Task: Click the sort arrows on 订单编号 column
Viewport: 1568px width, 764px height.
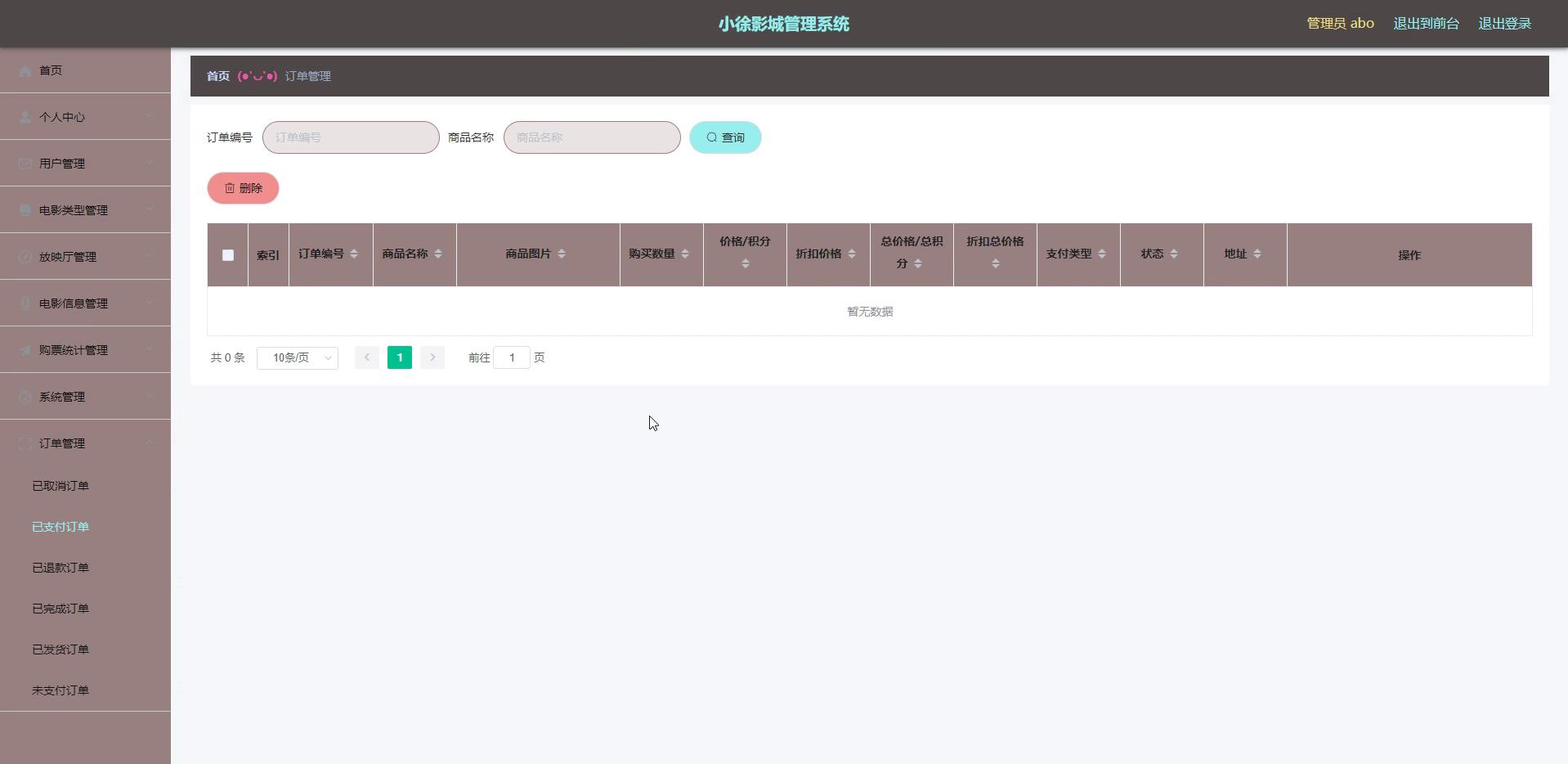Action: click(x=354, y=254)
